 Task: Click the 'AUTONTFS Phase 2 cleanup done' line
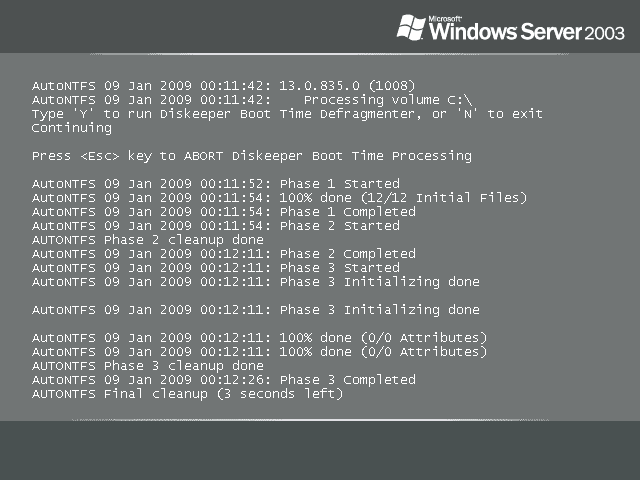(x=148, y=240)
